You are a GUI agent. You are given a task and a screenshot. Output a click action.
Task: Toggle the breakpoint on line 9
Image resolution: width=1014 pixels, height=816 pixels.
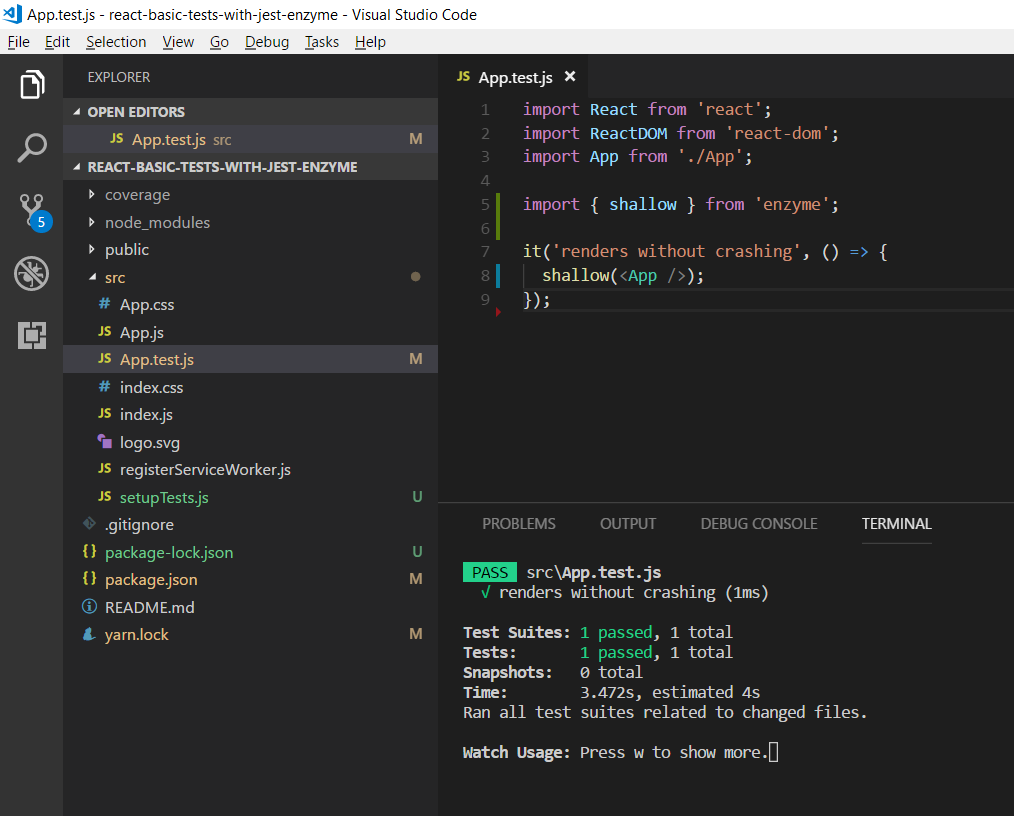point(497,298)
